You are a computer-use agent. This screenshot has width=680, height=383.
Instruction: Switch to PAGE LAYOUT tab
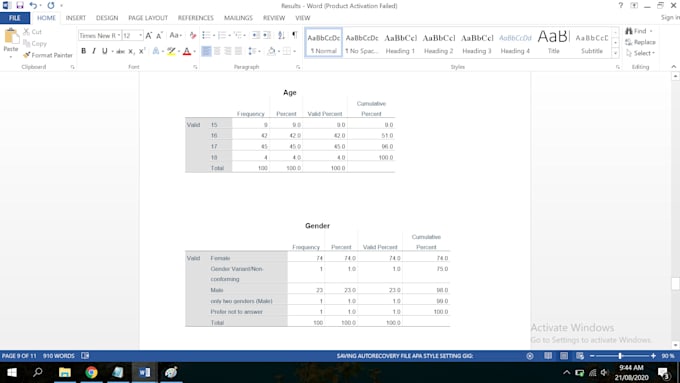148,18
